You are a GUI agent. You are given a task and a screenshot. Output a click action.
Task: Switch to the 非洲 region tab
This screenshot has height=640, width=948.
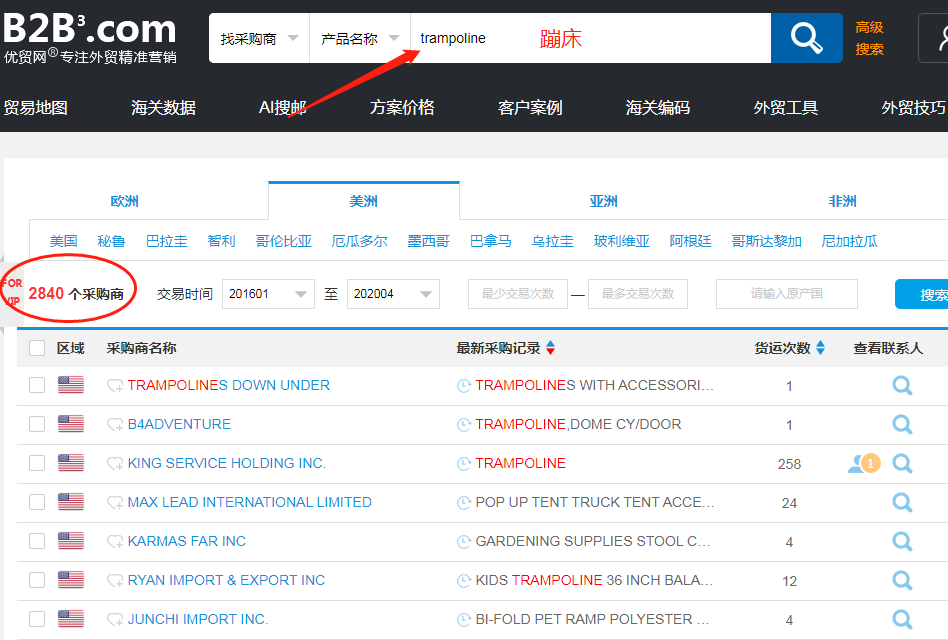point(842,201)
